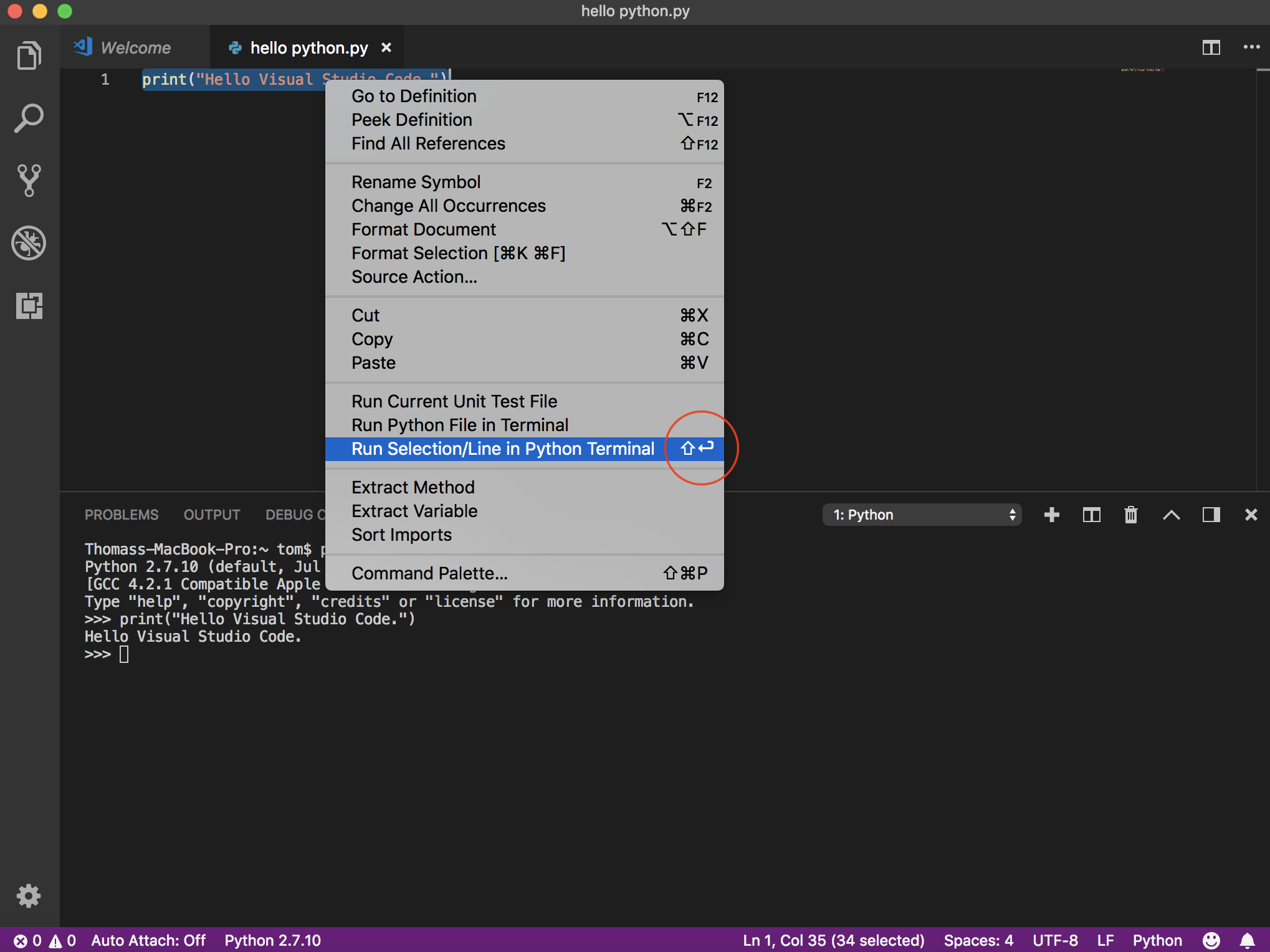The height and width of the screenshot is (952, 1270).
Task: Choose Copy from context menu
Action: (525, 339)
